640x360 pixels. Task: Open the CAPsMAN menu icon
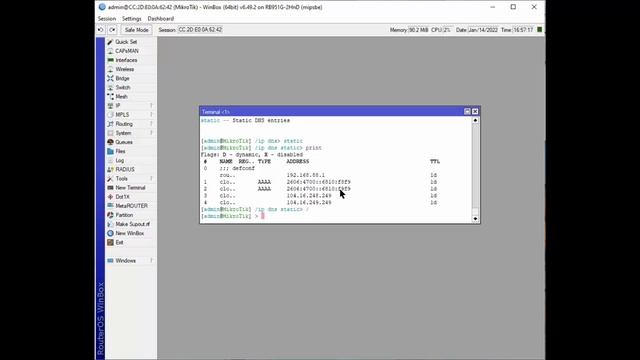coord(110,51)
